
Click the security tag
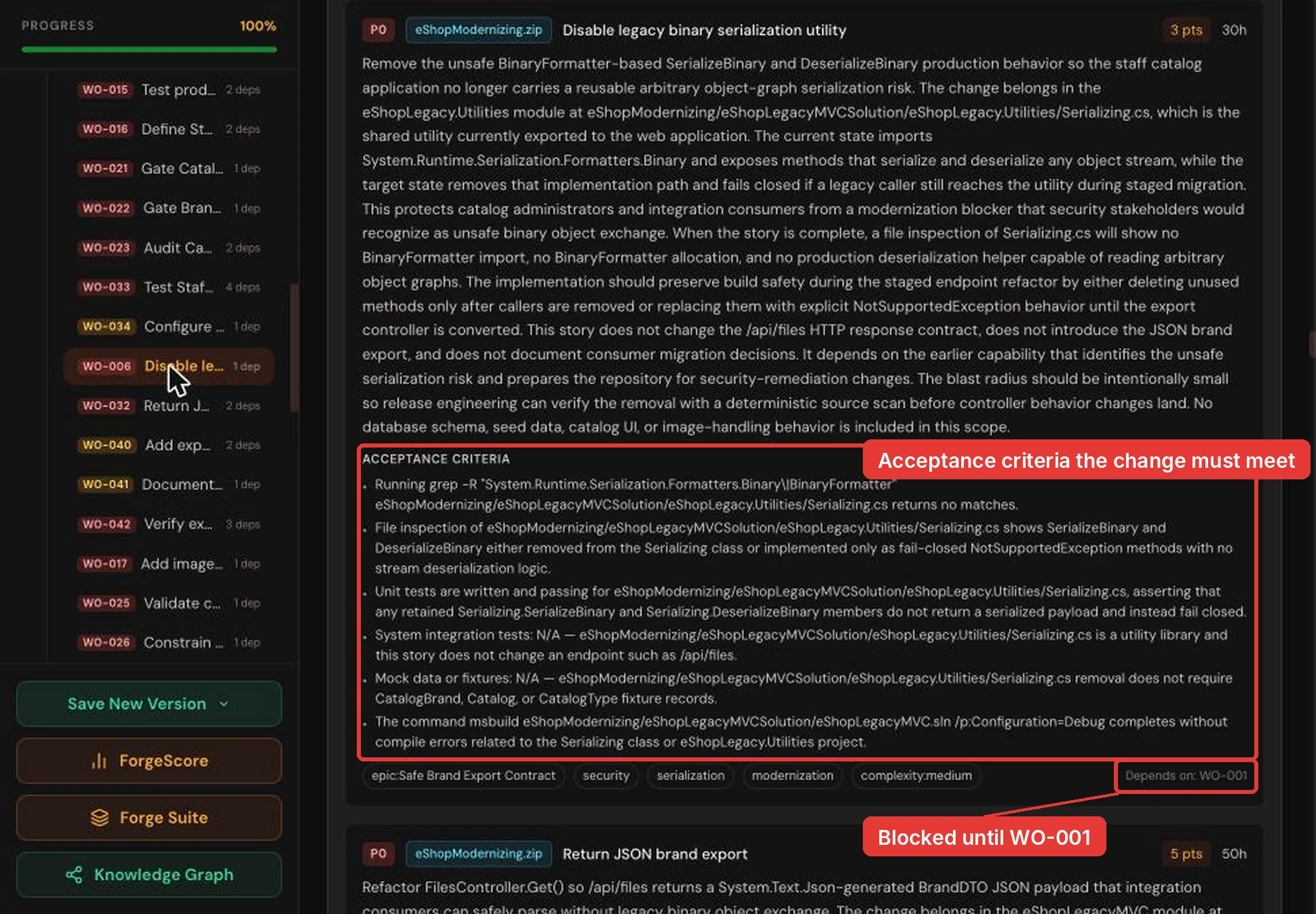606,776
